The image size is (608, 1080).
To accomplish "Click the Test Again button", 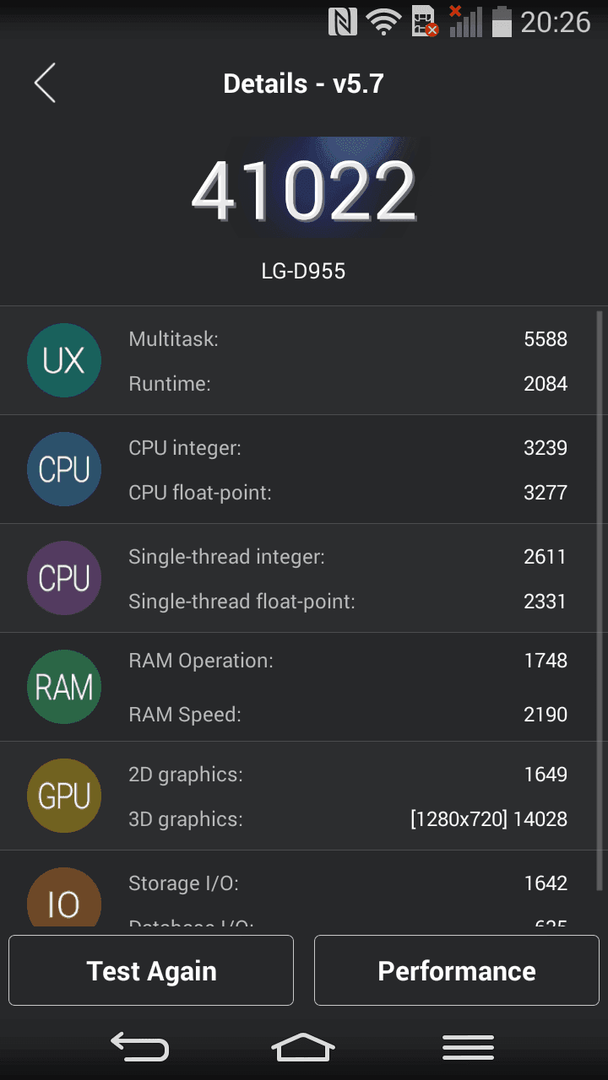I will click(x=151, y=970).
